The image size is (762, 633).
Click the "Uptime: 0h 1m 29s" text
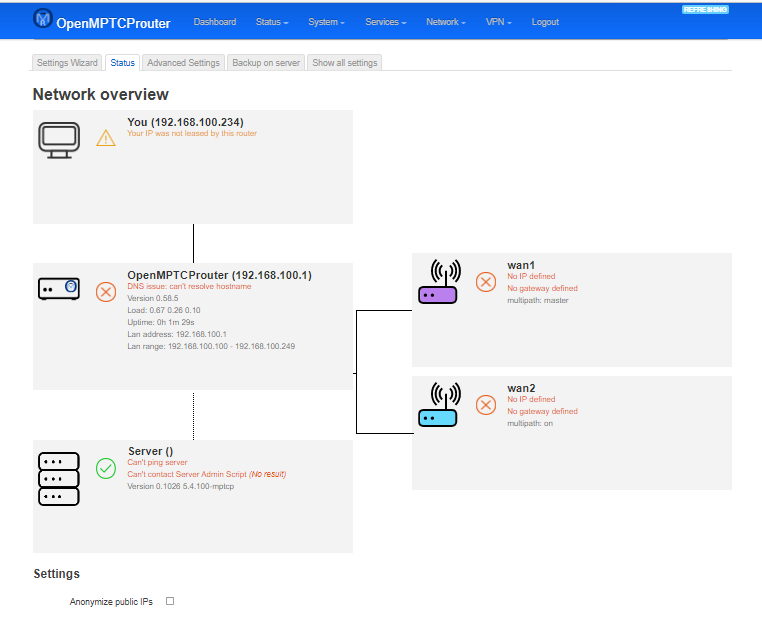(x=161, y=322)
